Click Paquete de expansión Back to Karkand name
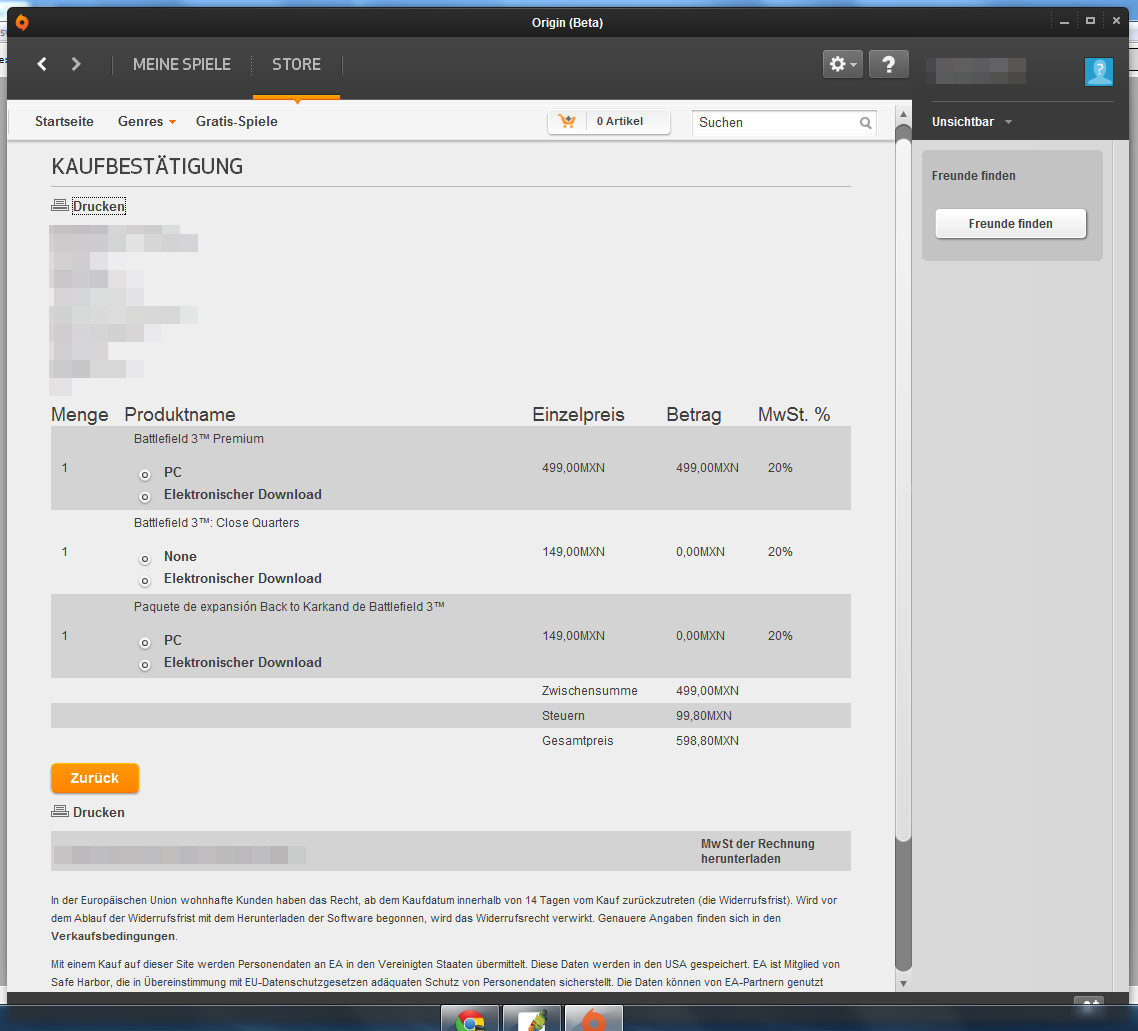The width and height of the screenshot is (1138, 1031). (289, 607)
